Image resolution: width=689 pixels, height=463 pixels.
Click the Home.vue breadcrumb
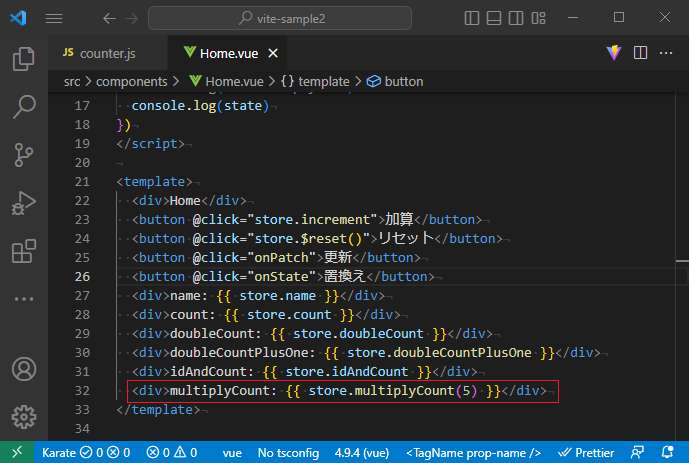pyautogui.click(x=227, y=82)
